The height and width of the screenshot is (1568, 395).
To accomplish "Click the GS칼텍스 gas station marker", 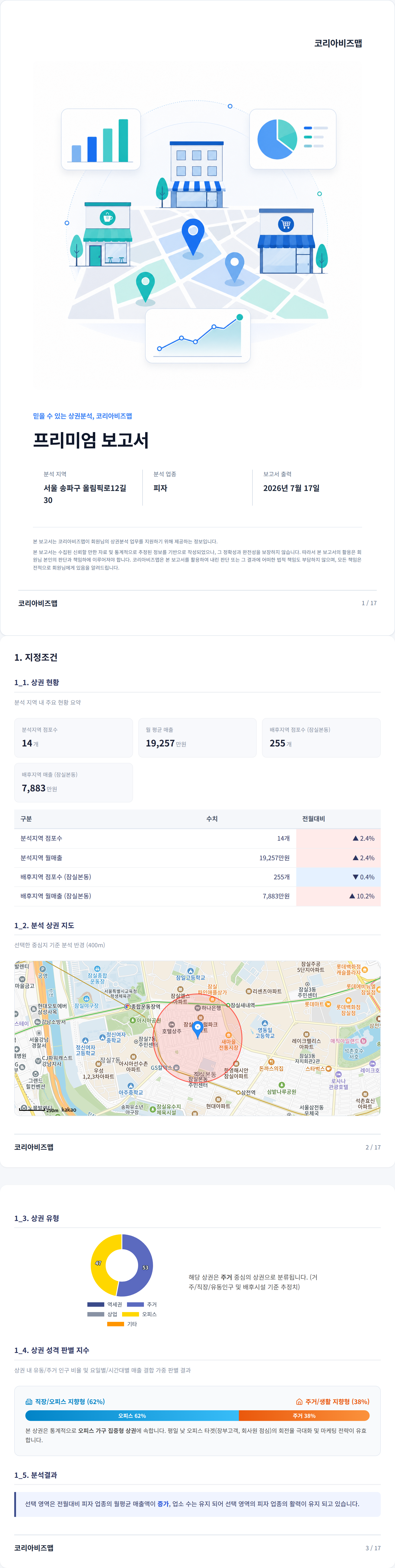I will [176, 1068].
